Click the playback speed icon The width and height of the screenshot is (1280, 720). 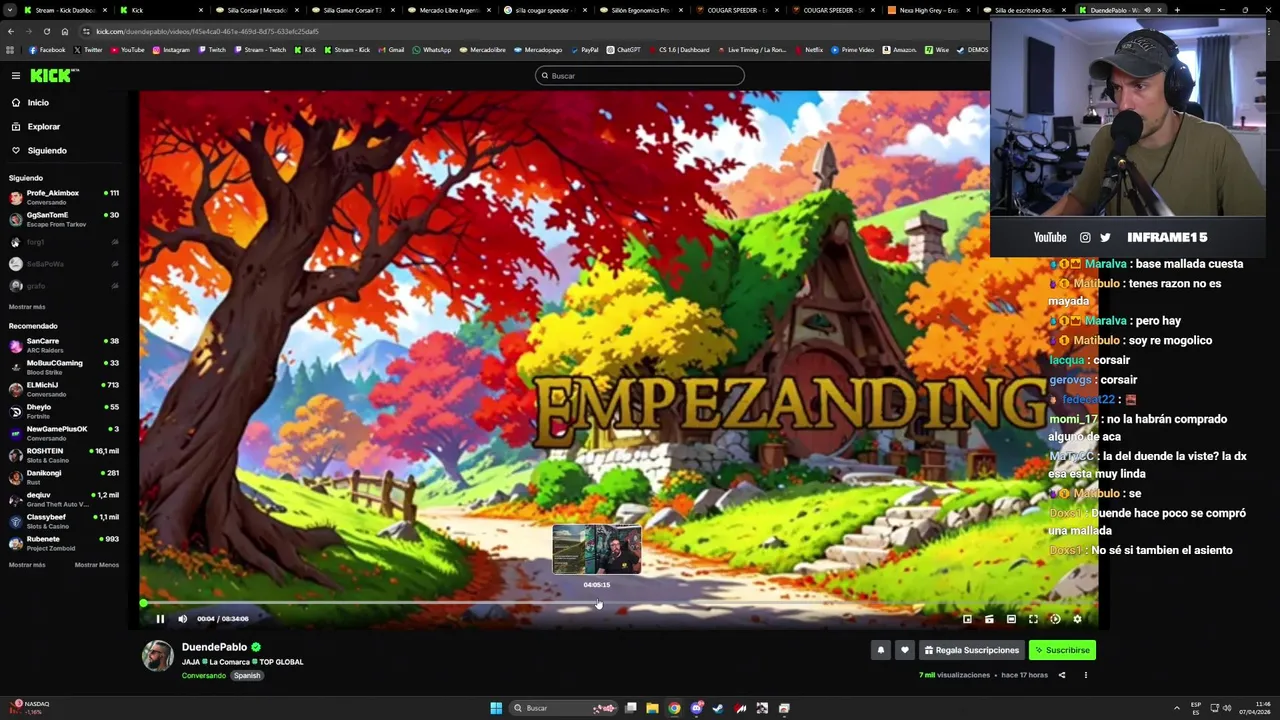1055,619
